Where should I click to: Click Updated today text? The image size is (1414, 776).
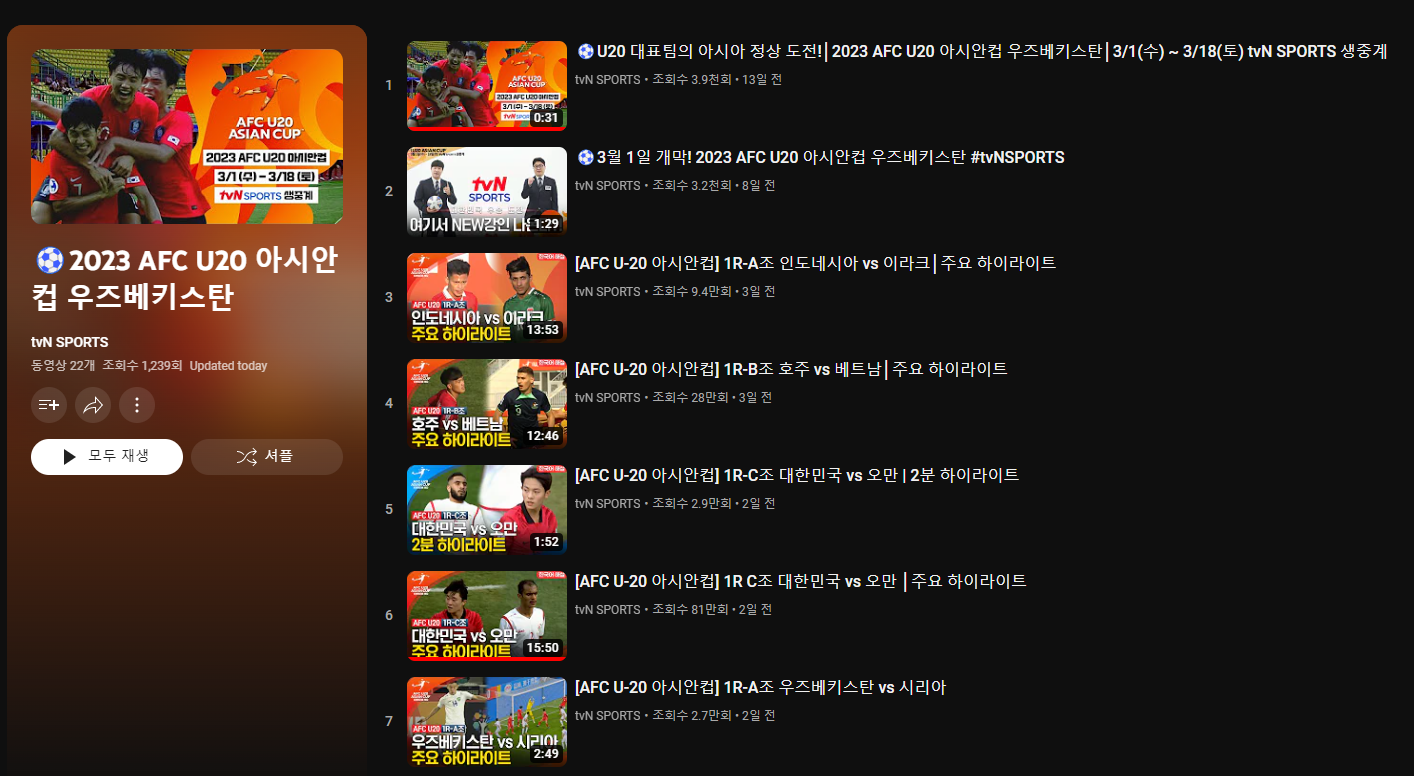[x=228, y=366]
